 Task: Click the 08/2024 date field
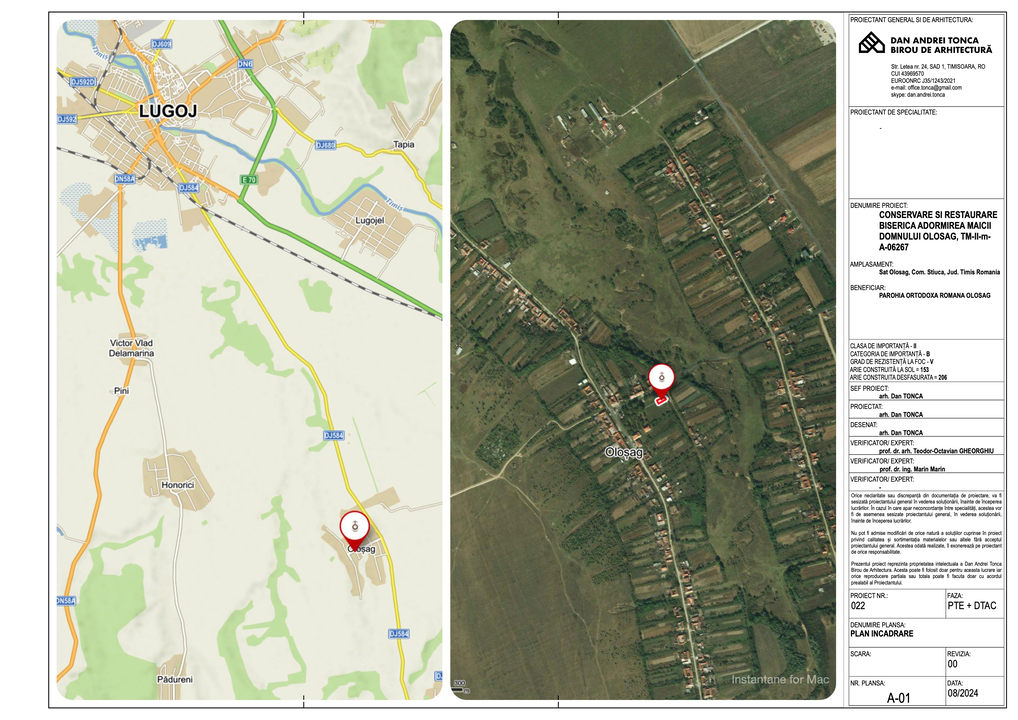coord(963,693)
